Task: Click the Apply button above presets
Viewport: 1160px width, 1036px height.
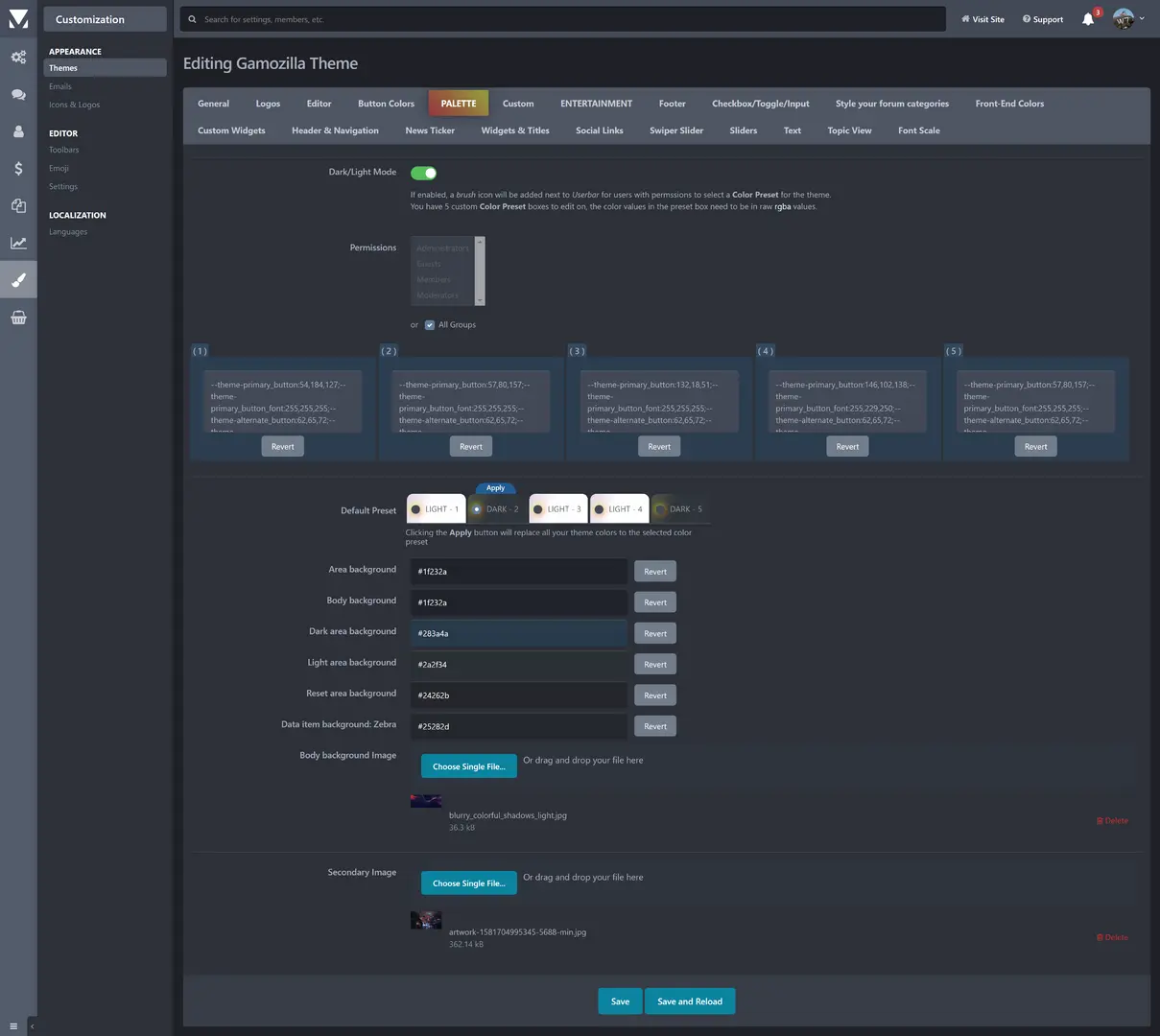Action: (x=495, y=488)
